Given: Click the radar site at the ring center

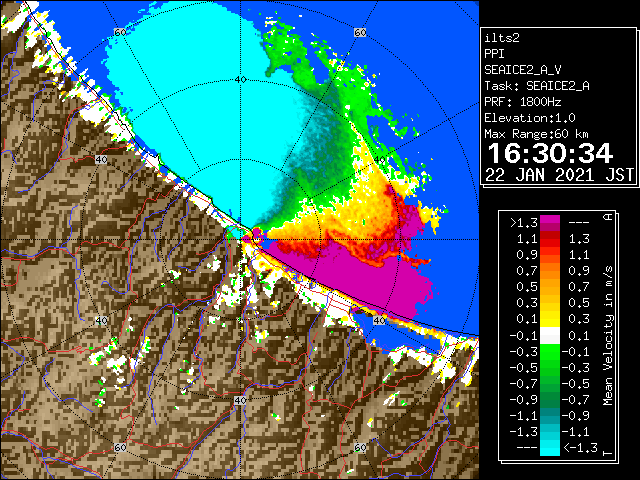Looking at the screenshot, I should click(x=241, y=240).
